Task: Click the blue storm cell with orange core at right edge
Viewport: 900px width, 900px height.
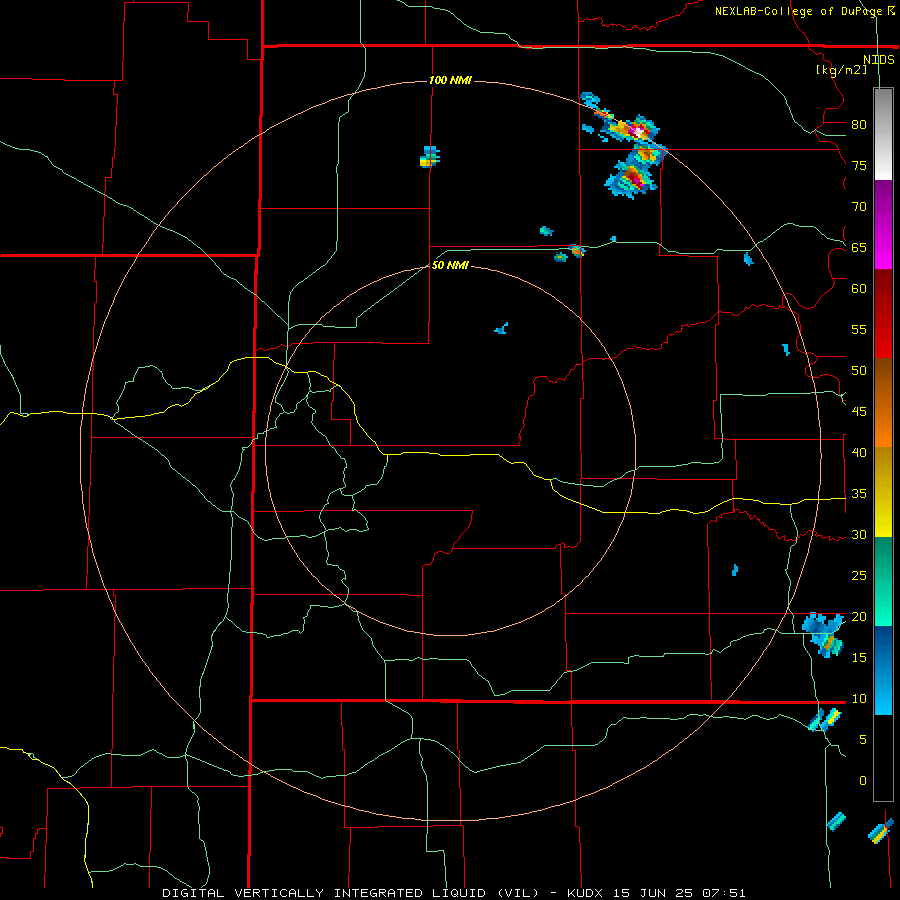Action: (824, 634)
